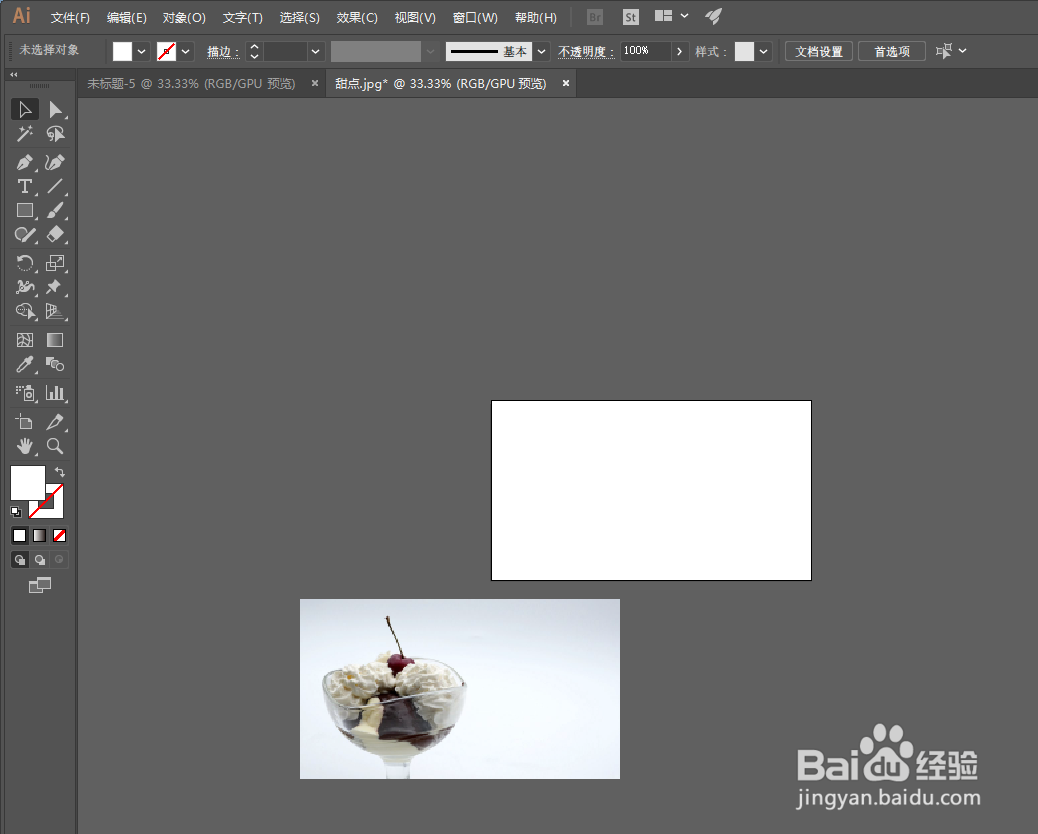Select the Rectangle tool
Image resolution: width=1038 pixels, height=834 pixels.
click(x=25, y=210)
